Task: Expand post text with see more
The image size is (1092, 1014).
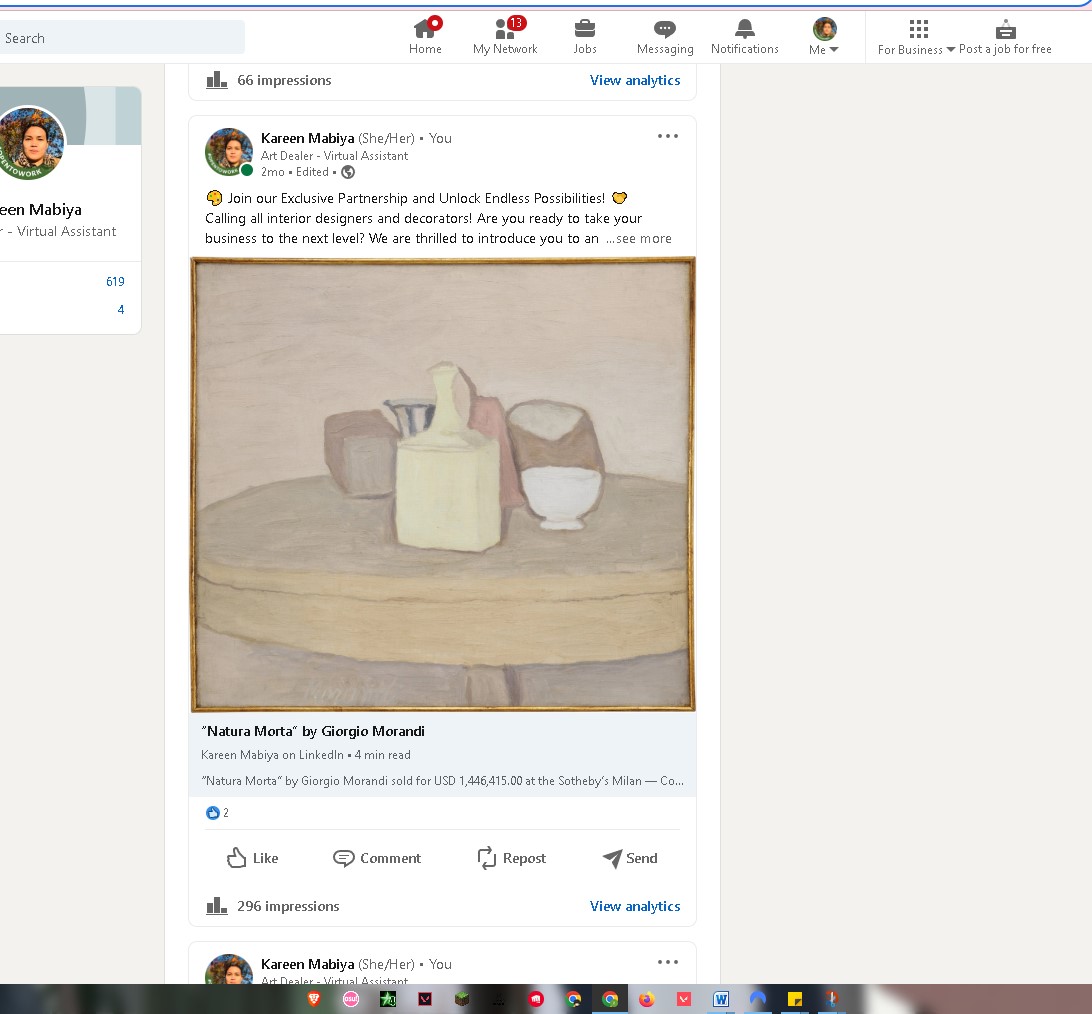Action: pyautogui.click(x=639, y=238)
